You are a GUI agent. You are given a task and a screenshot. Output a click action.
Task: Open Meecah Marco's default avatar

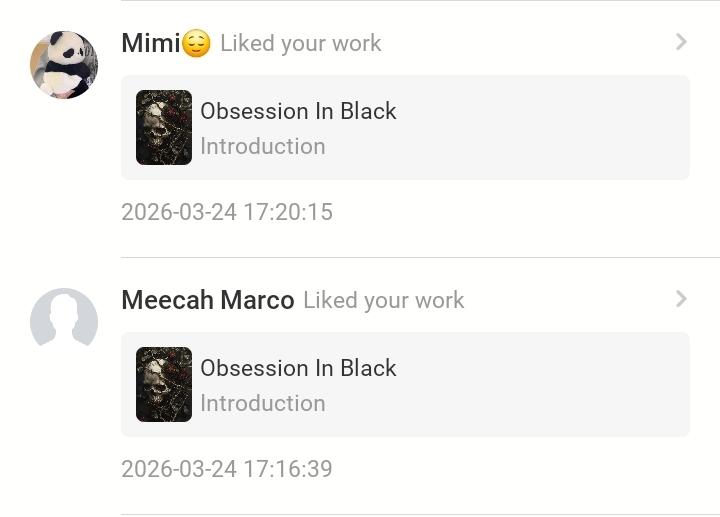click(64, 321)
